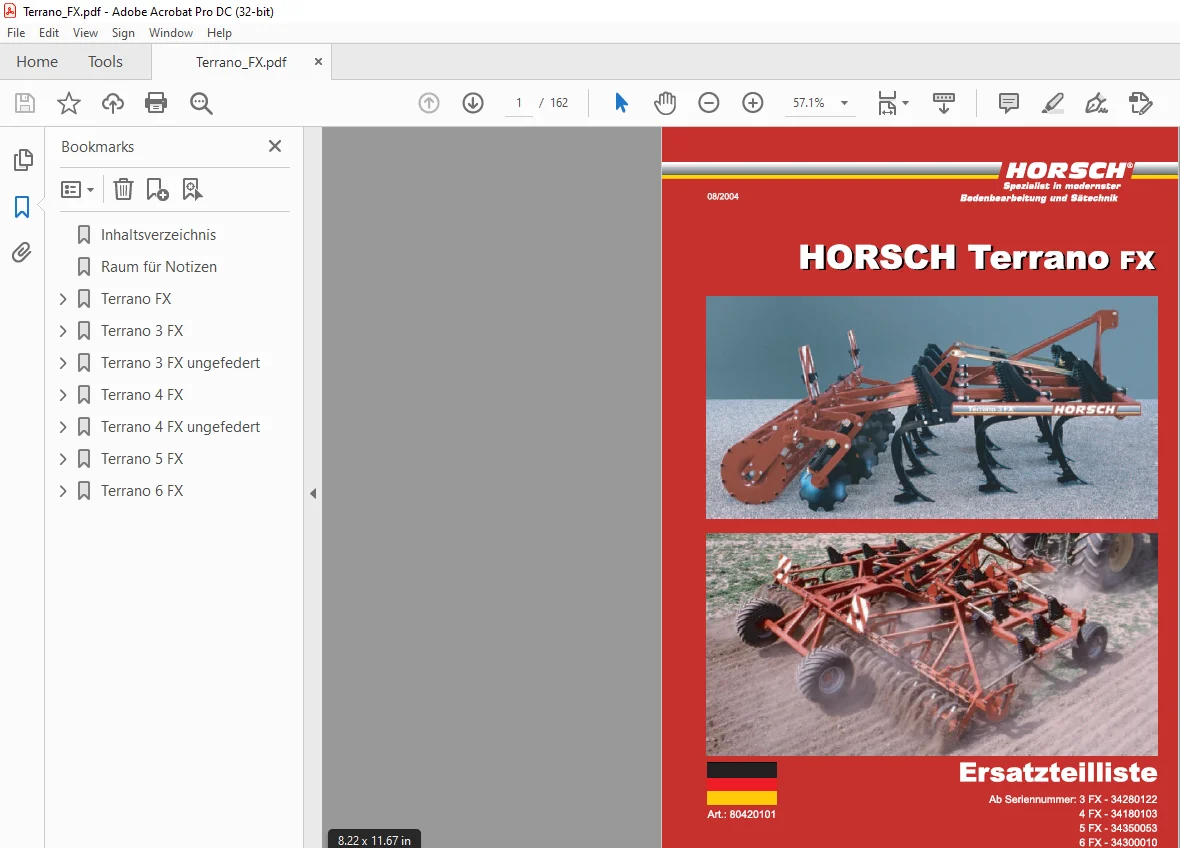Go to next page arrow
This screenshot has height=848, width=1180.
point(473,103)
